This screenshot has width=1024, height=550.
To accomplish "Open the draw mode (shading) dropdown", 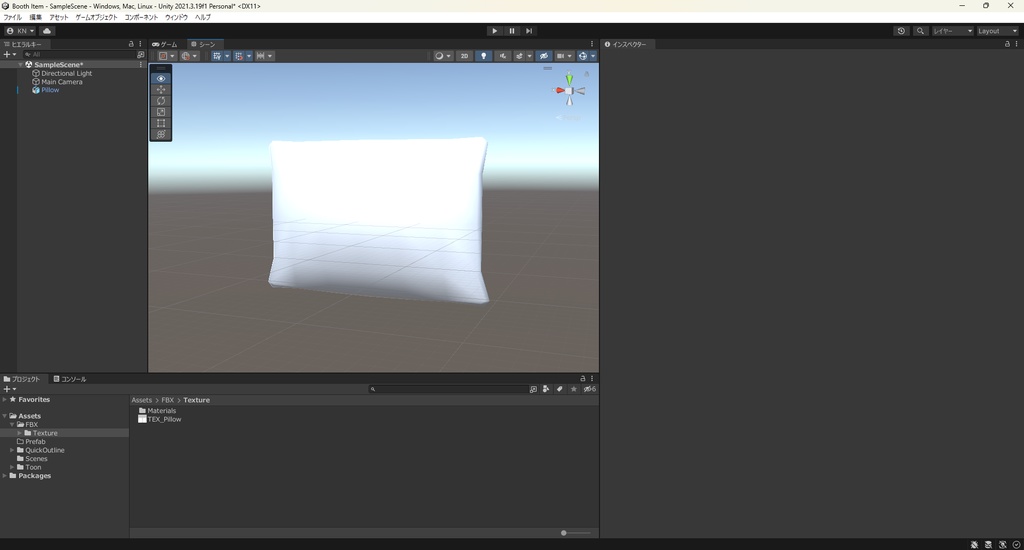I will pyautogui.click(x=442, y=56).
